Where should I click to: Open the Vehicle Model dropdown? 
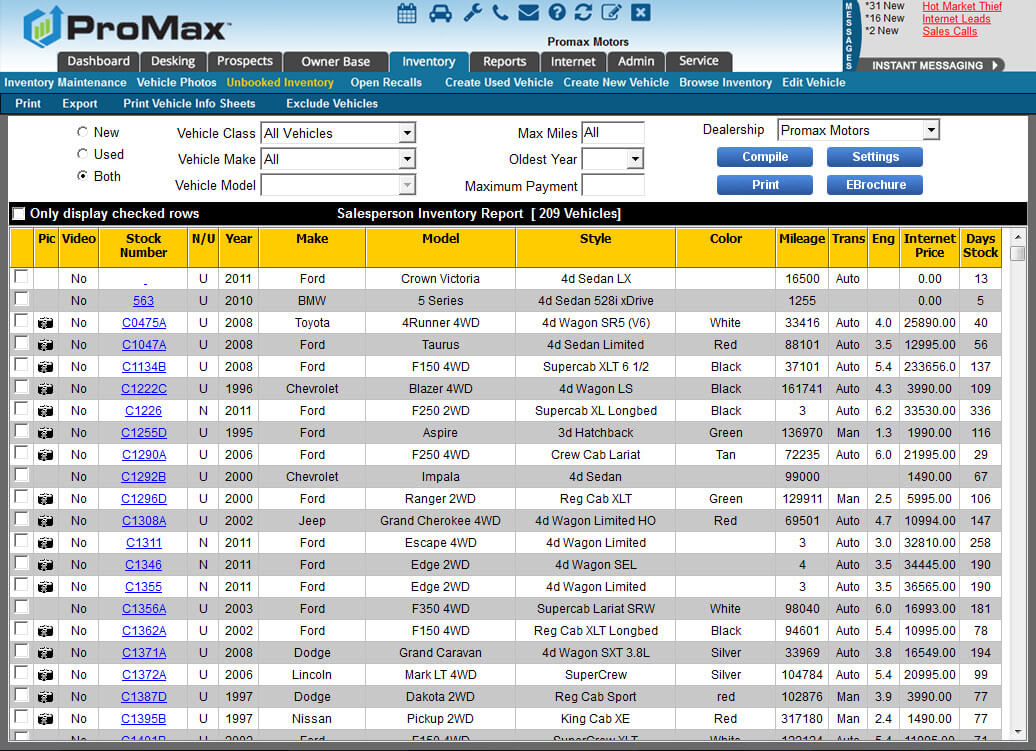point(407,185)
